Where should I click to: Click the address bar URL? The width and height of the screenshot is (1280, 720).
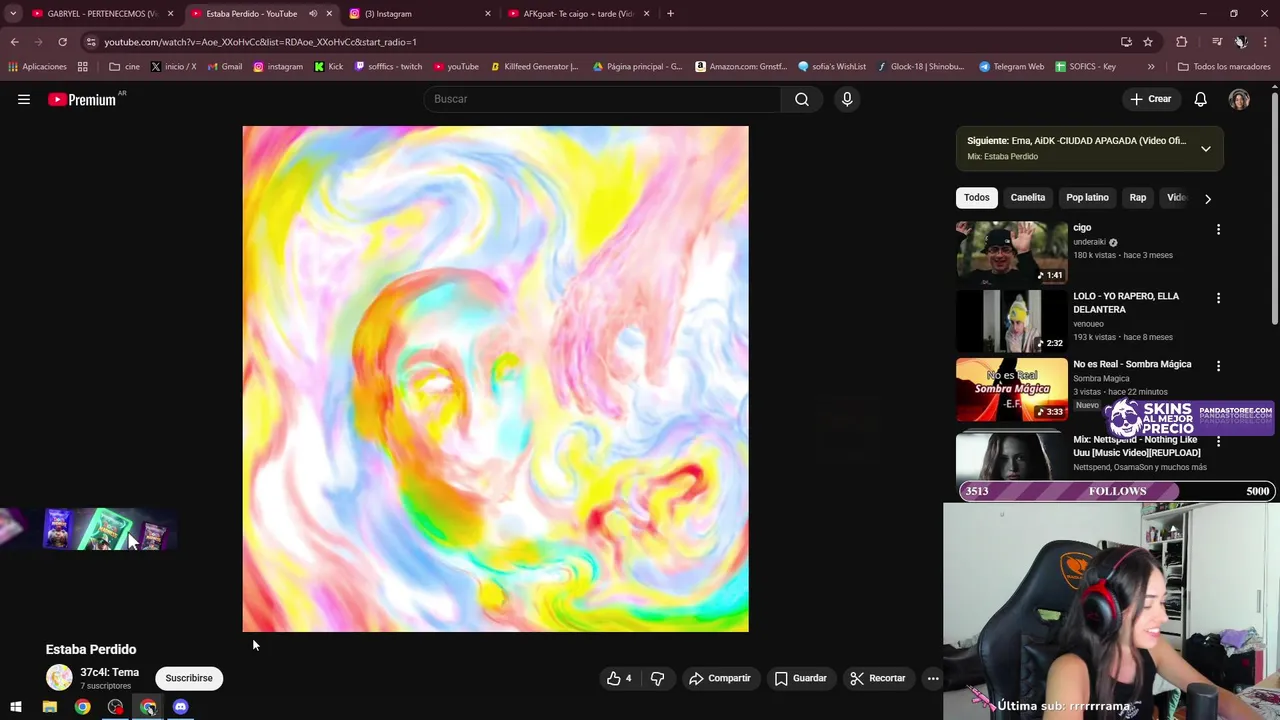260,42
